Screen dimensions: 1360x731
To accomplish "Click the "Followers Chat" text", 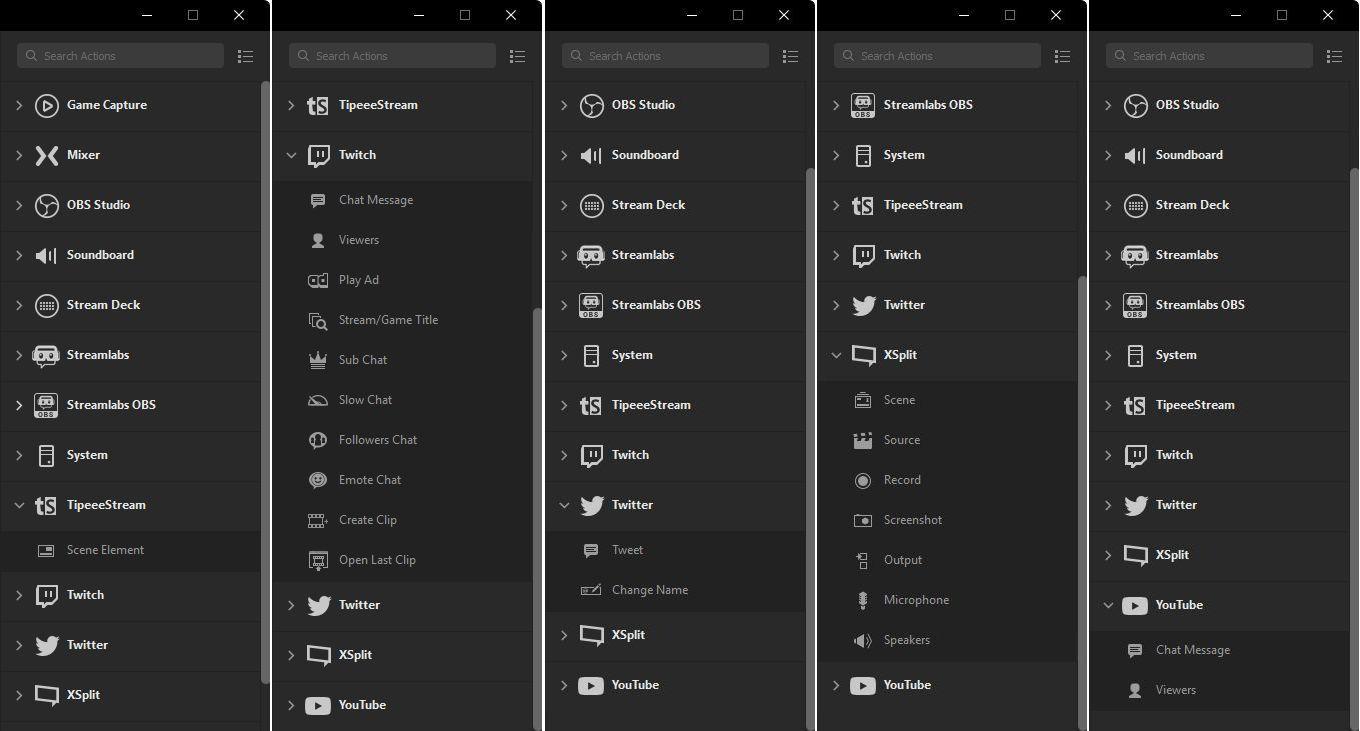I will pos(378,440).
